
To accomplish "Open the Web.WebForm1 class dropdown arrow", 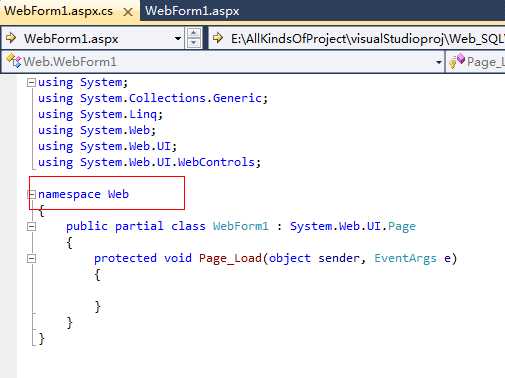I will click(439, 62).
